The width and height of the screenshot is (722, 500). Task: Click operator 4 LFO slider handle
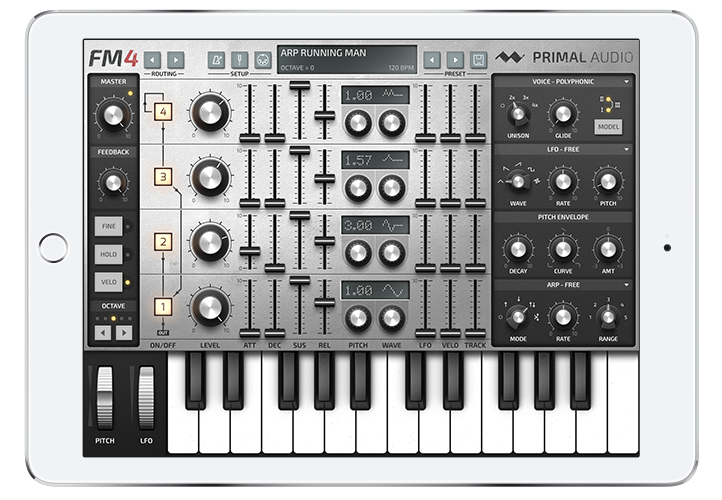(x=425, y=138)
